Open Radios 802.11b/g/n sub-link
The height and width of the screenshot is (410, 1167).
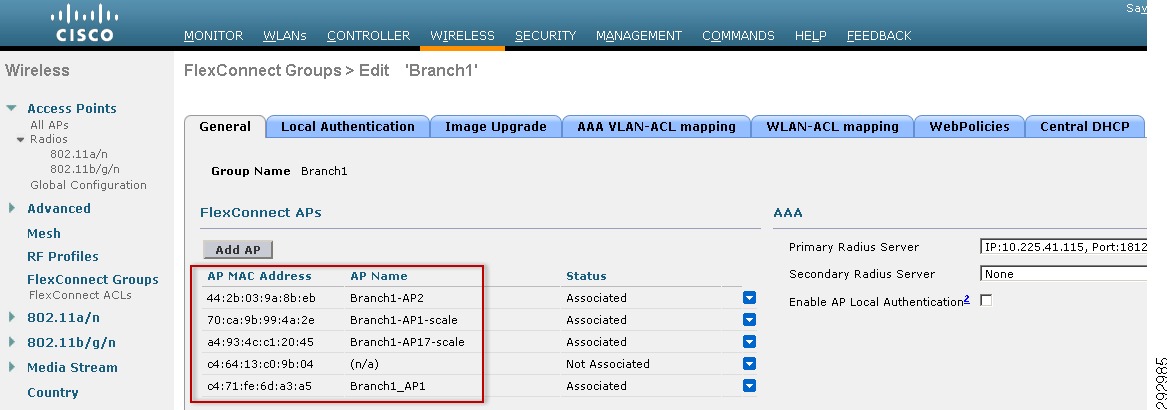[85, 169]
